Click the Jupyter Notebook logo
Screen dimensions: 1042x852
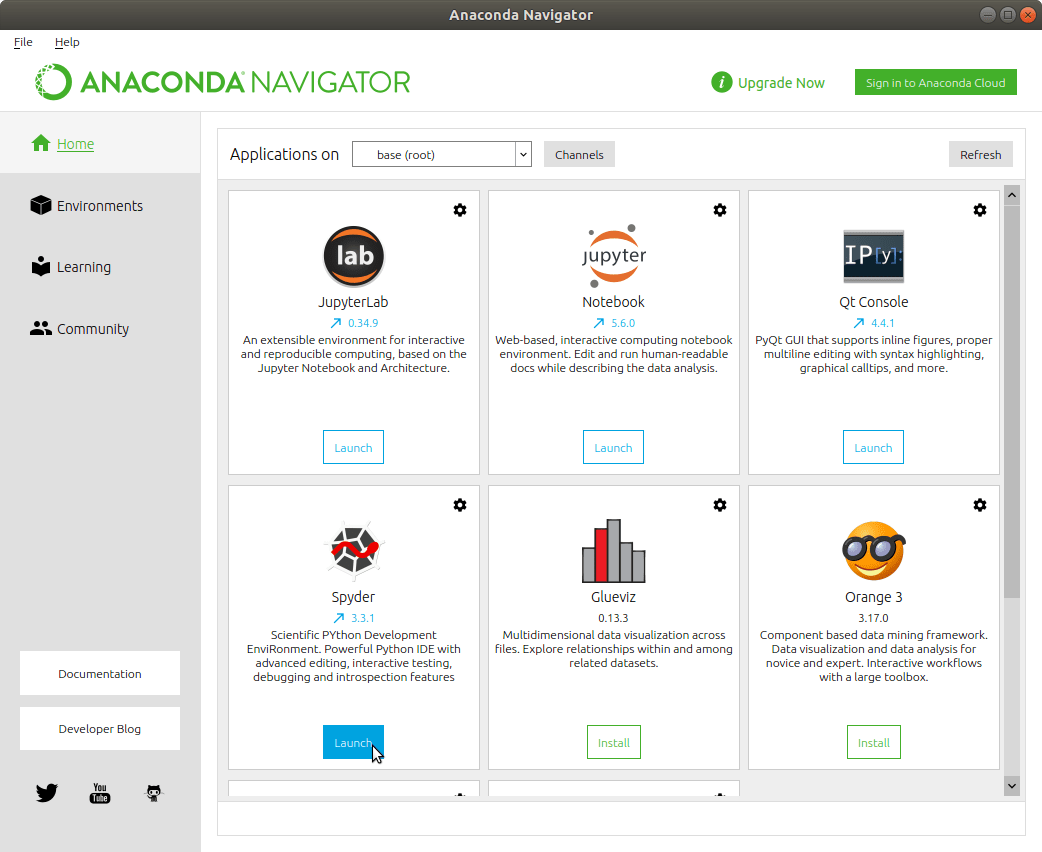(x=613, y=256)
